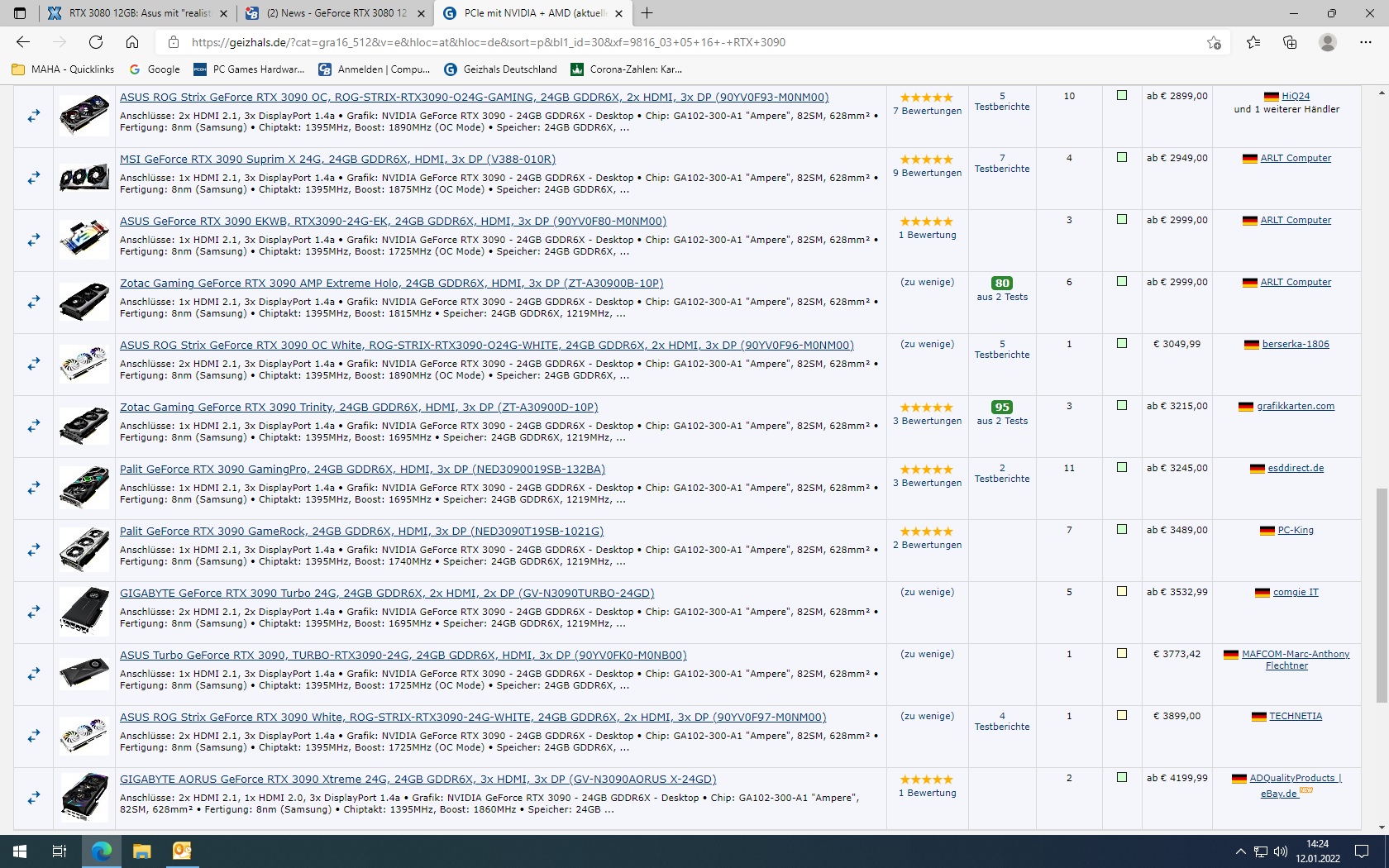The width and height of the screenshot is (1389, 868).
Task: Close the News GeForce RTX 3080 tab
Action: pos(421,13)
